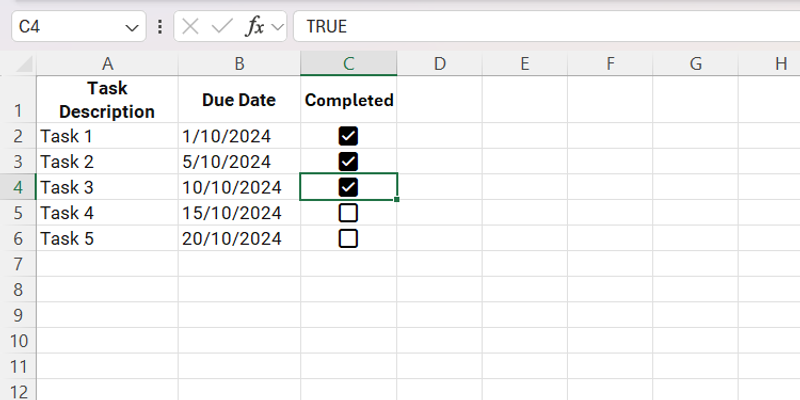The height and width of the screenshot is (400, 800).
Task: Uncheck the Task 2 completed checkbox
Action: tap(348, 161)
